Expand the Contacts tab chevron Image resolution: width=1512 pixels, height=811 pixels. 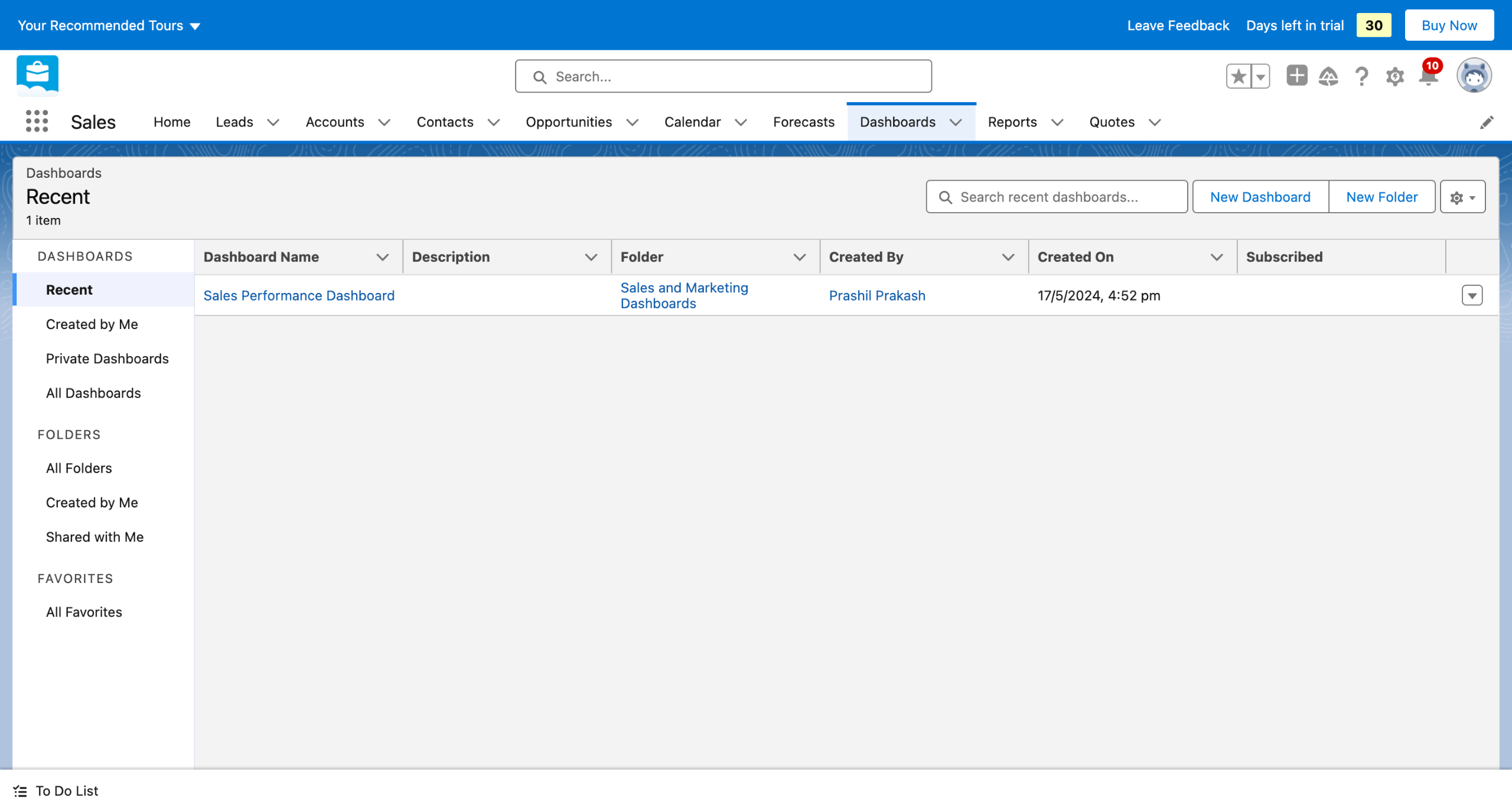click(x=493, y=122)
